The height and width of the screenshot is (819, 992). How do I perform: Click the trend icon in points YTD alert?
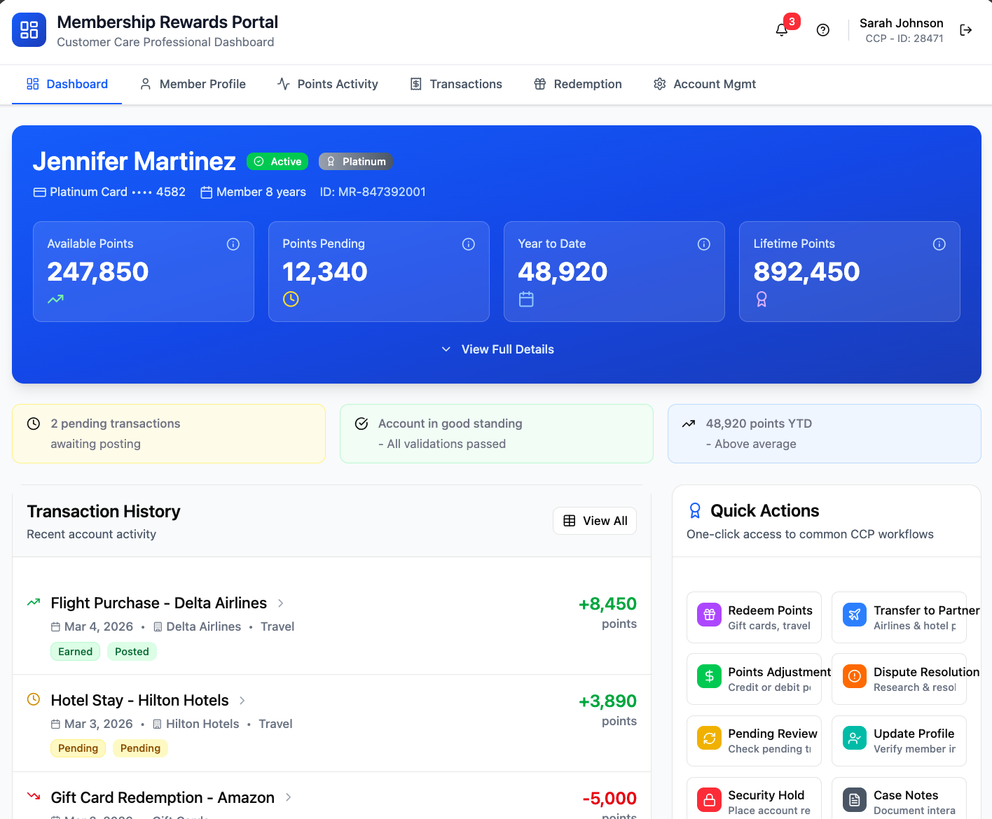pos(689,424)
